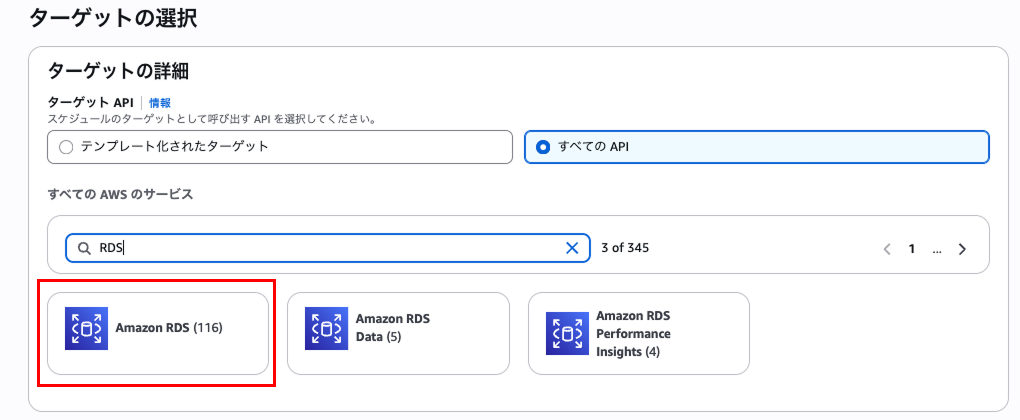This screenshot has height=420, width=1020.
Task: Click the すべての API label text
Action: [x=593, y=147]
